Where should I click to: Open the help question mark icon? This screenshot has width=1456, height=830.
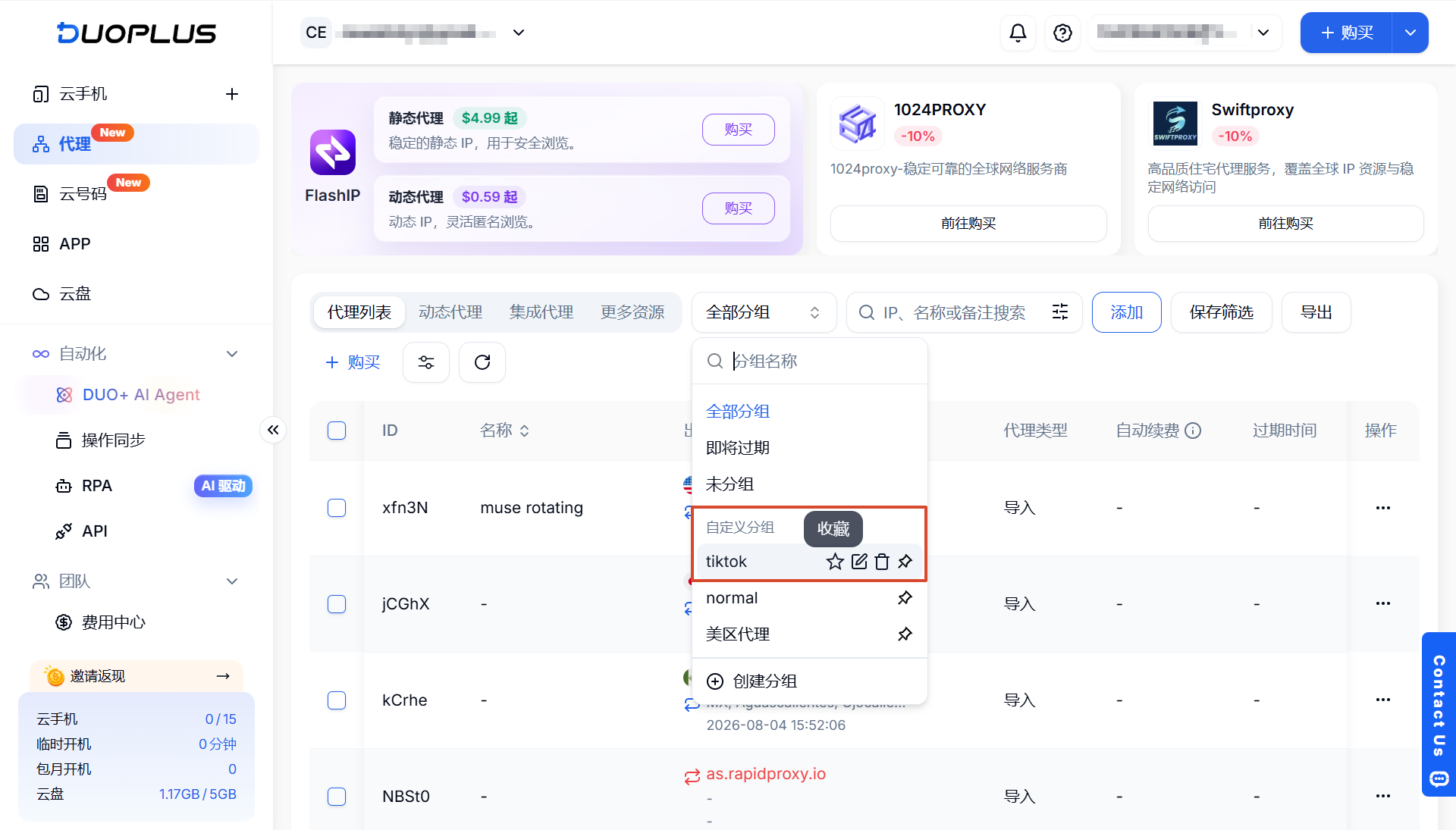(1062, 33)
